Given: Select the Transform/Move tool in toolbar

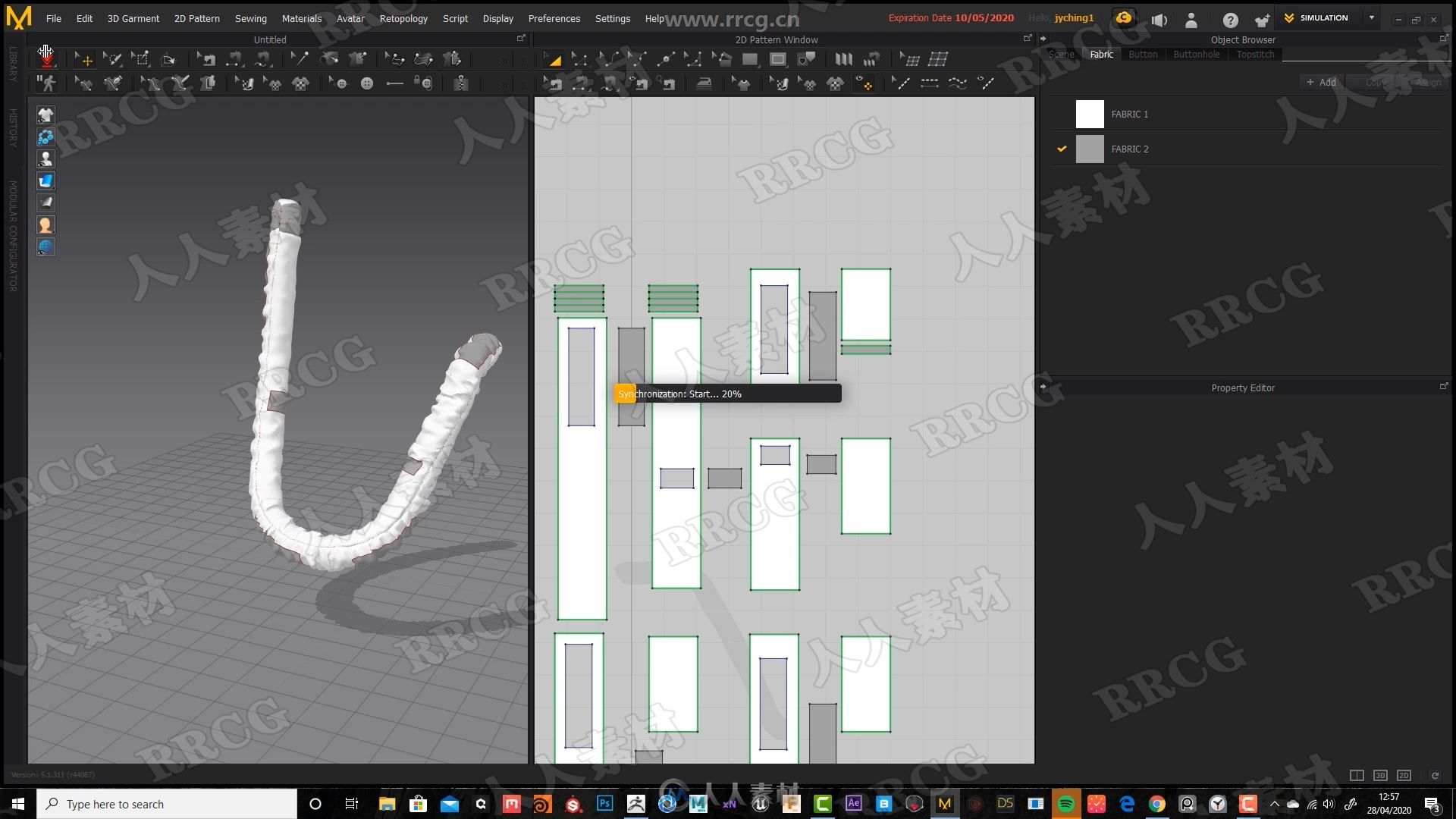Looking at the screenshot, I should coord(85,58).
